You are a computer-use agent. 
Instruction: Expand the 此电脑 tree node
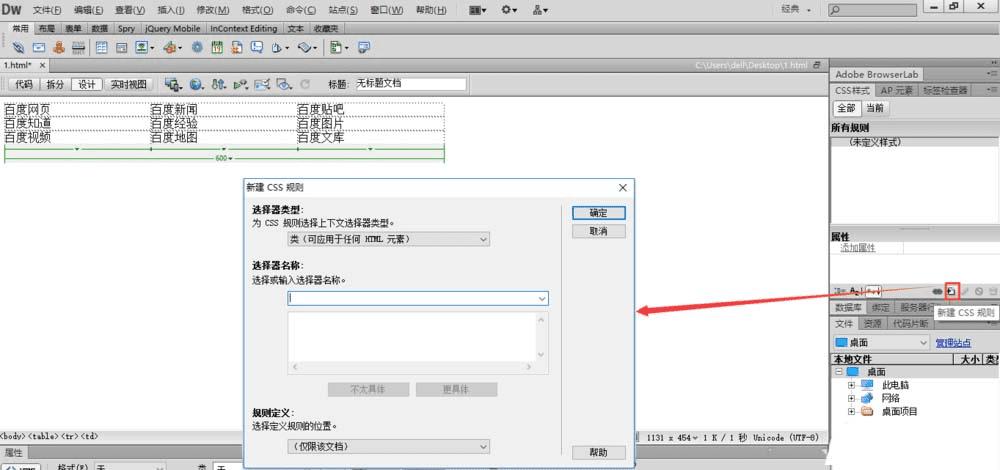pos(851,385)
